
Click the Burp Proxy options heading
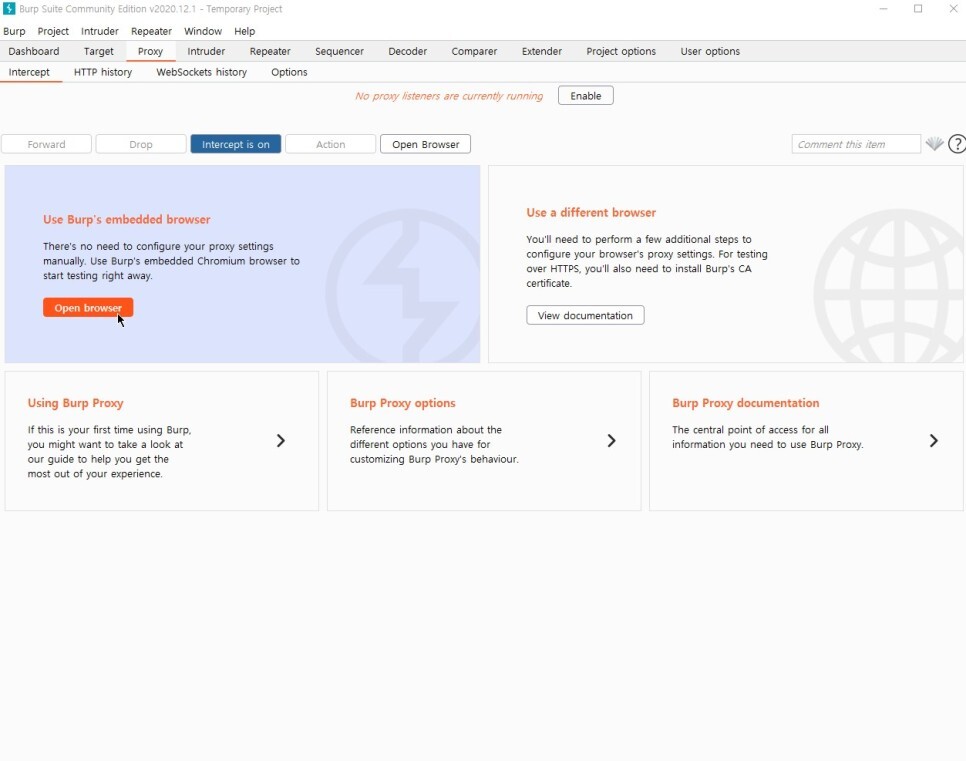click(402, 403)
